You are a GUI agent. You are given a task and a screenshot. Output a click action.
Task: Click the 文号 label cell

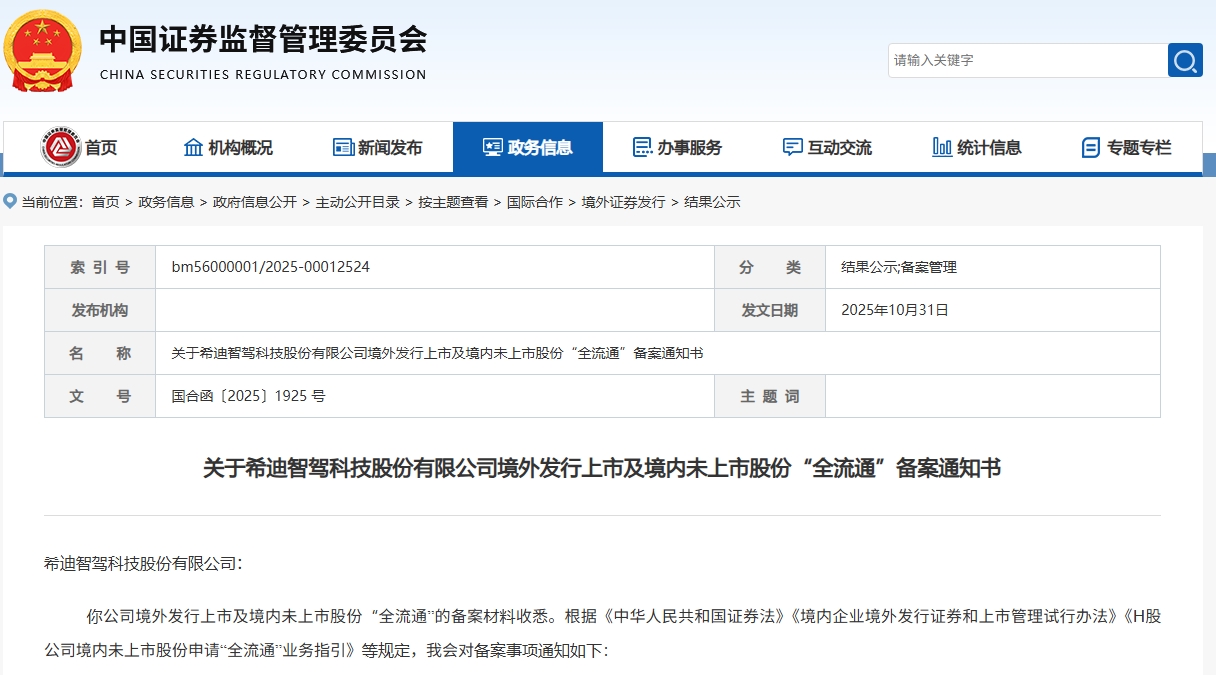pyautogui.click(x=100, y=396)
